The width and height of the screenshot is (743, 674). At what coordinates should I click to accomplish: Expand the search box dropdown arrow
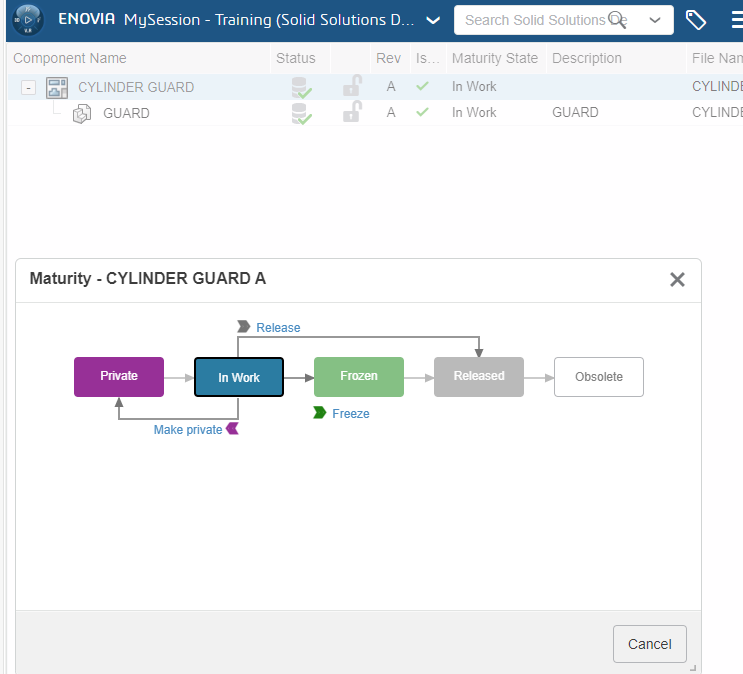pyautogui.click(x=654, y=20)
